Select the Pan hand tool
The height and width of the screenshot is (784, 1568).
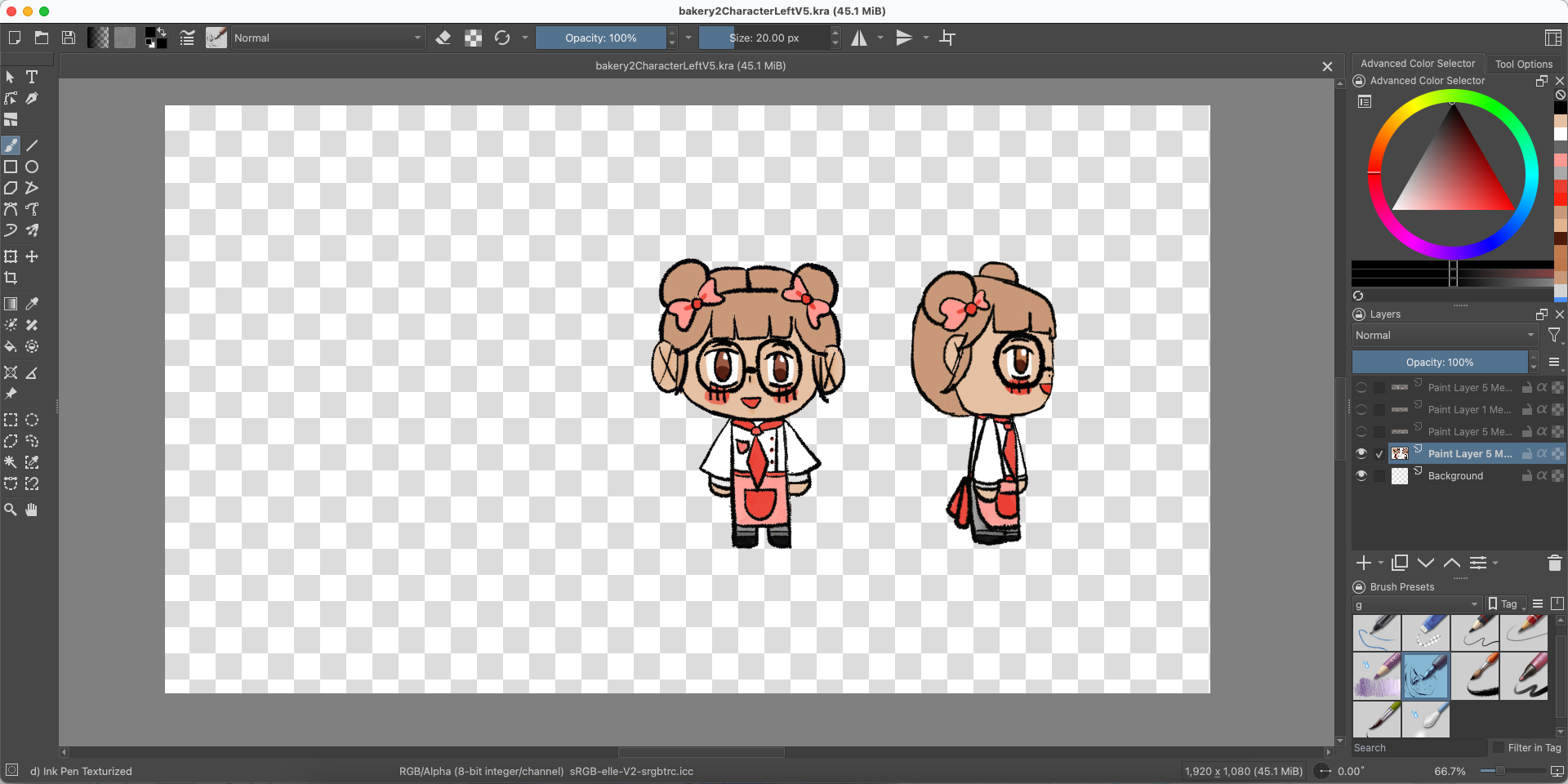pos(32,510)
